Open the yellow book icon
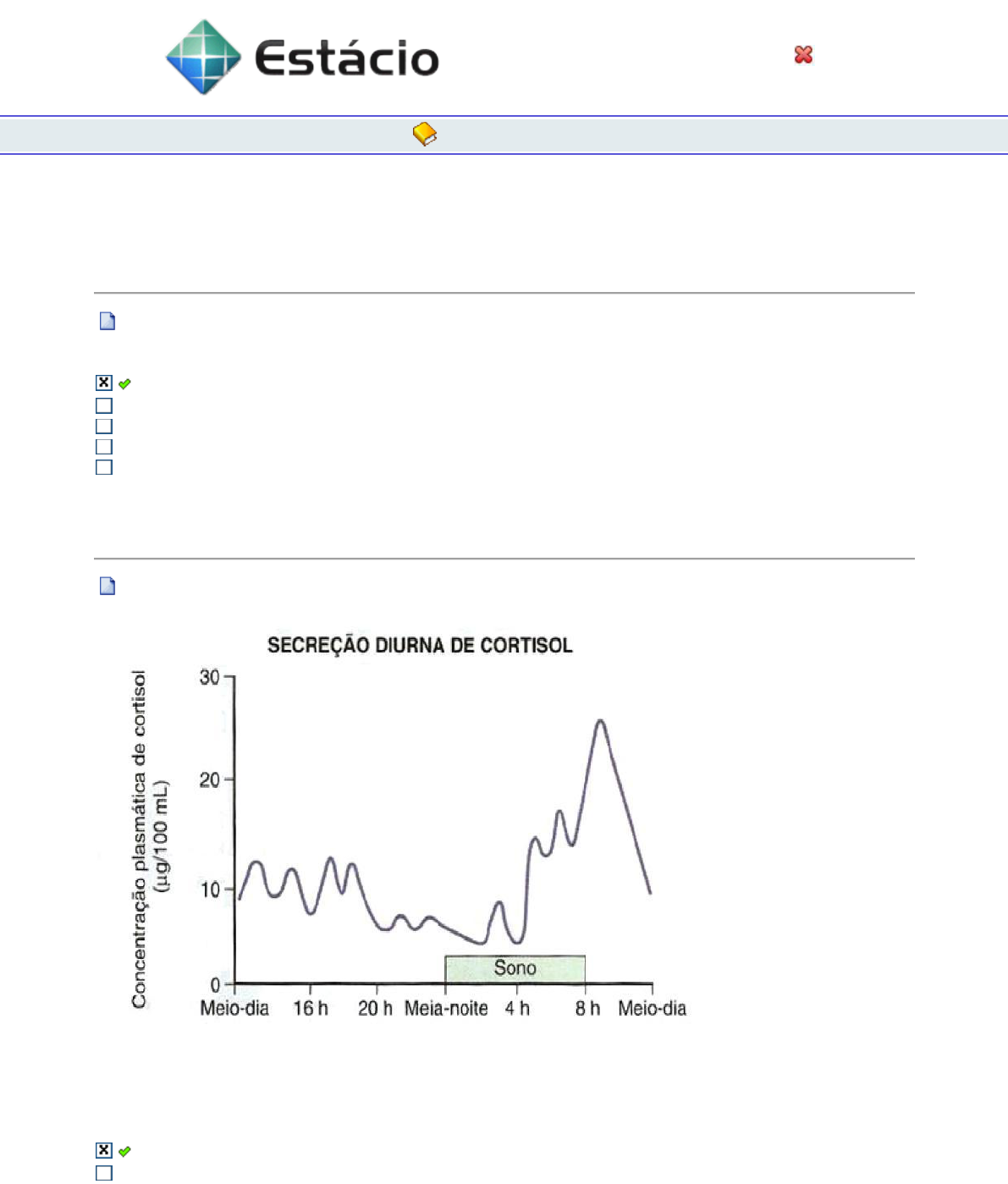1008x1184 pixels. [425, 134]
